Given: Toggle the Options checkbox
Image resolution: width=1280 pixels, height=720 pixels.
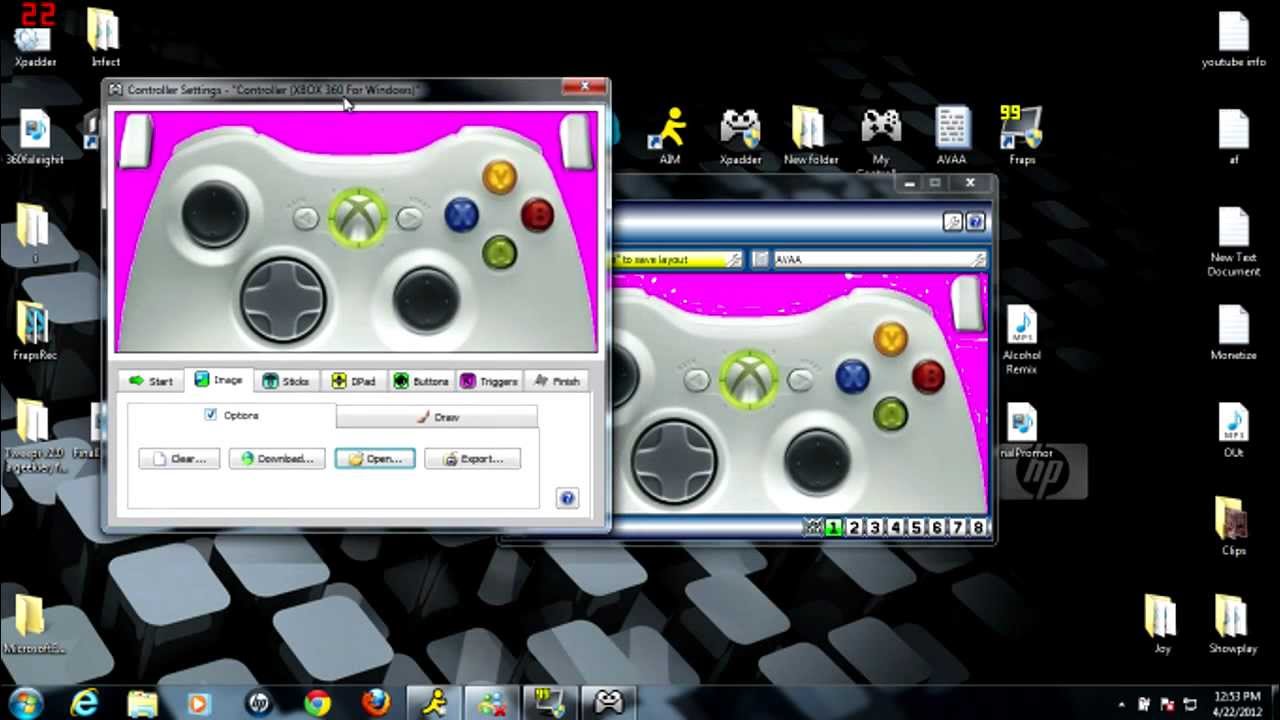Looking at the screenshot, I should click(210, 414).
